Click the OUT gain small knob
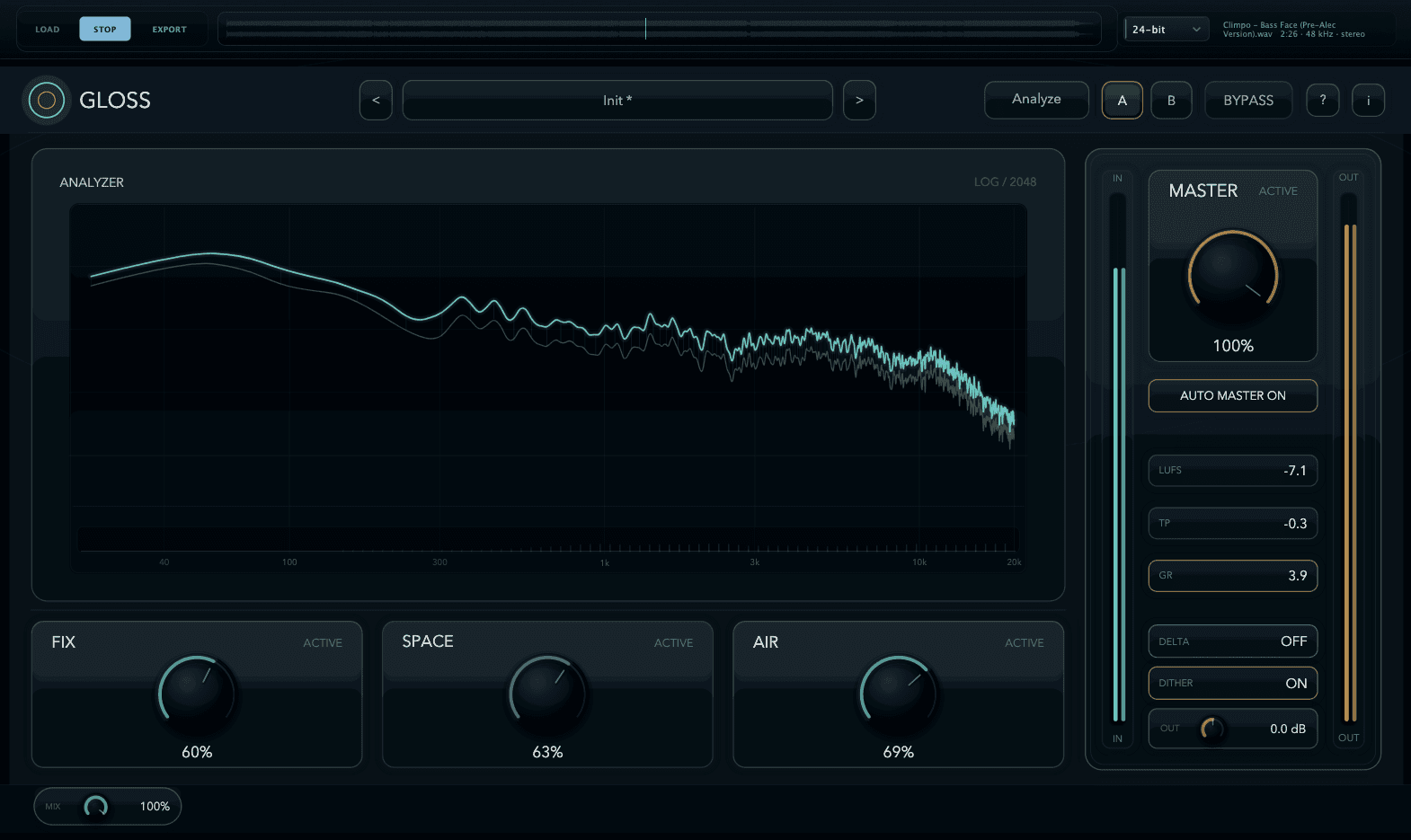Viewport: 1411px width, 840px height. 1212,729
